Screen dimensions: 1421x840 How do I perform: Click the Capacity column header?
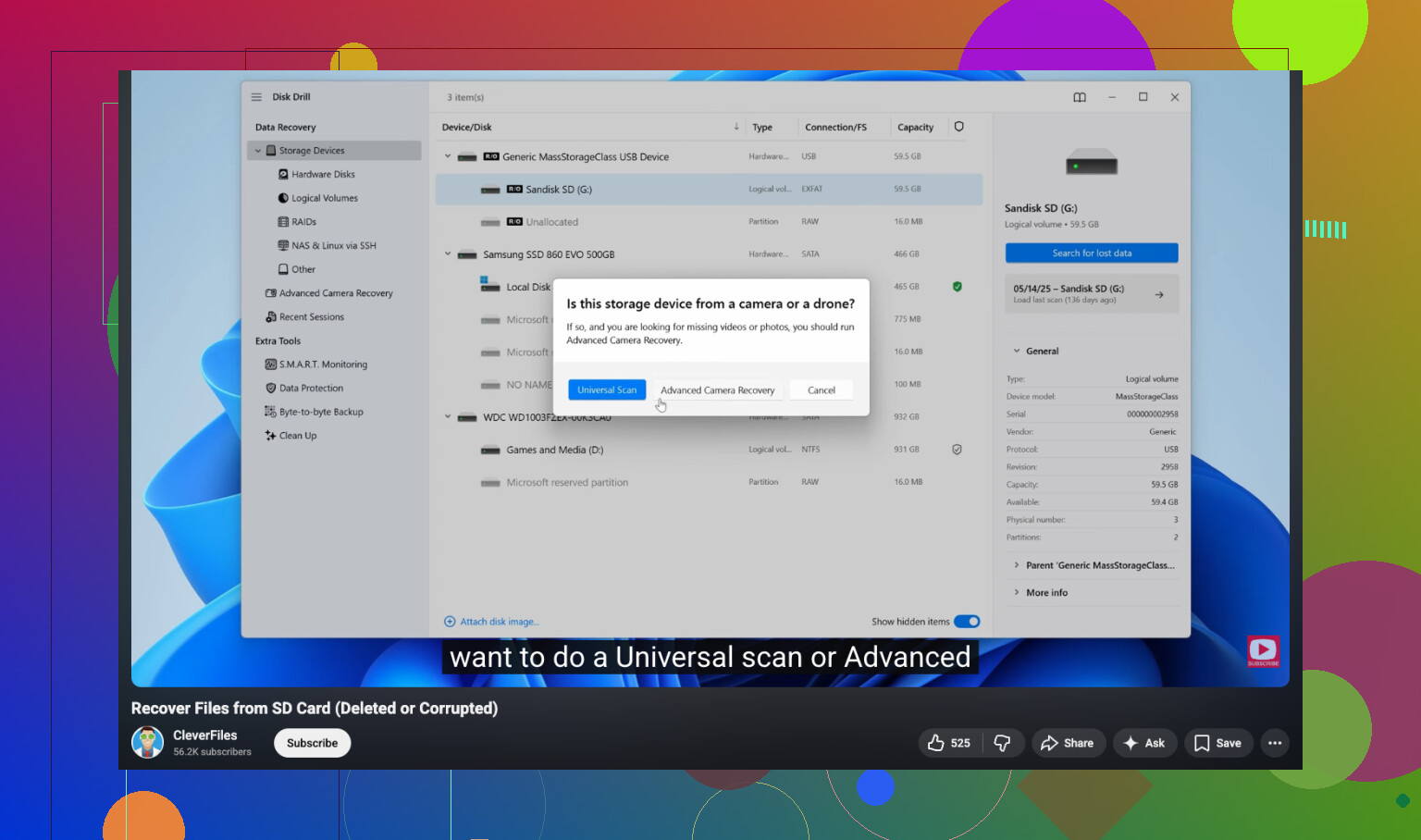point(916,128)
